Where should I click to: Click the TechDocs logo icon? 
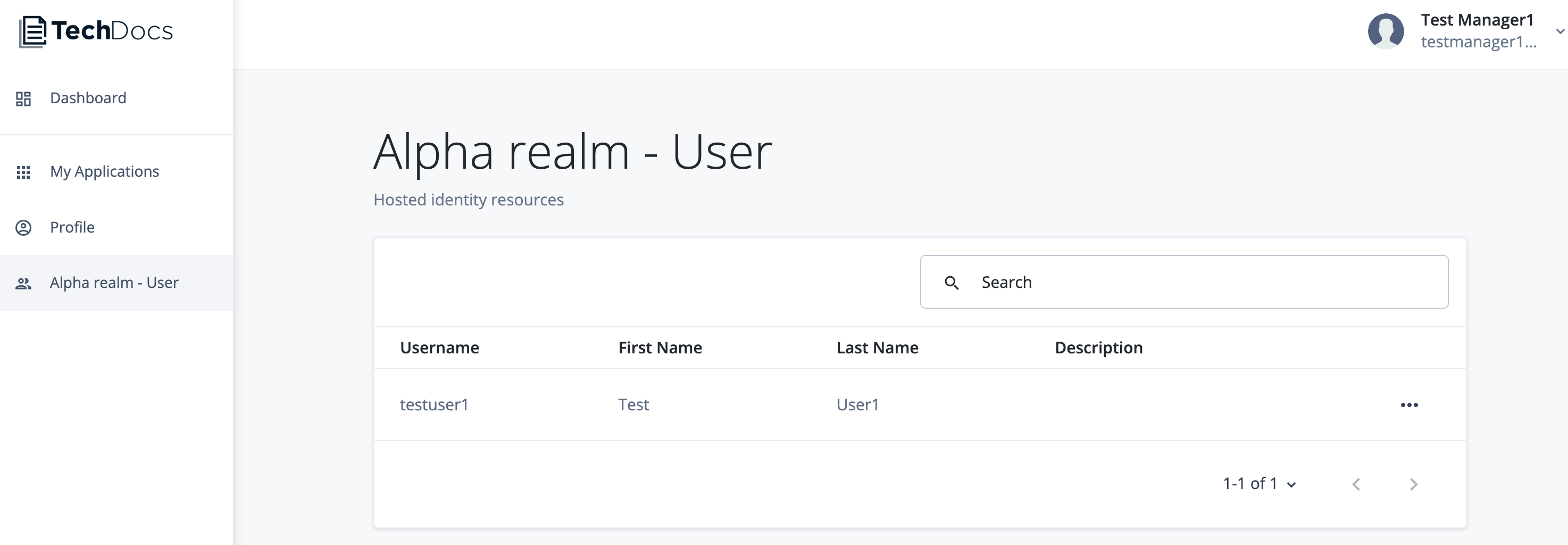[x=32, y=30]
